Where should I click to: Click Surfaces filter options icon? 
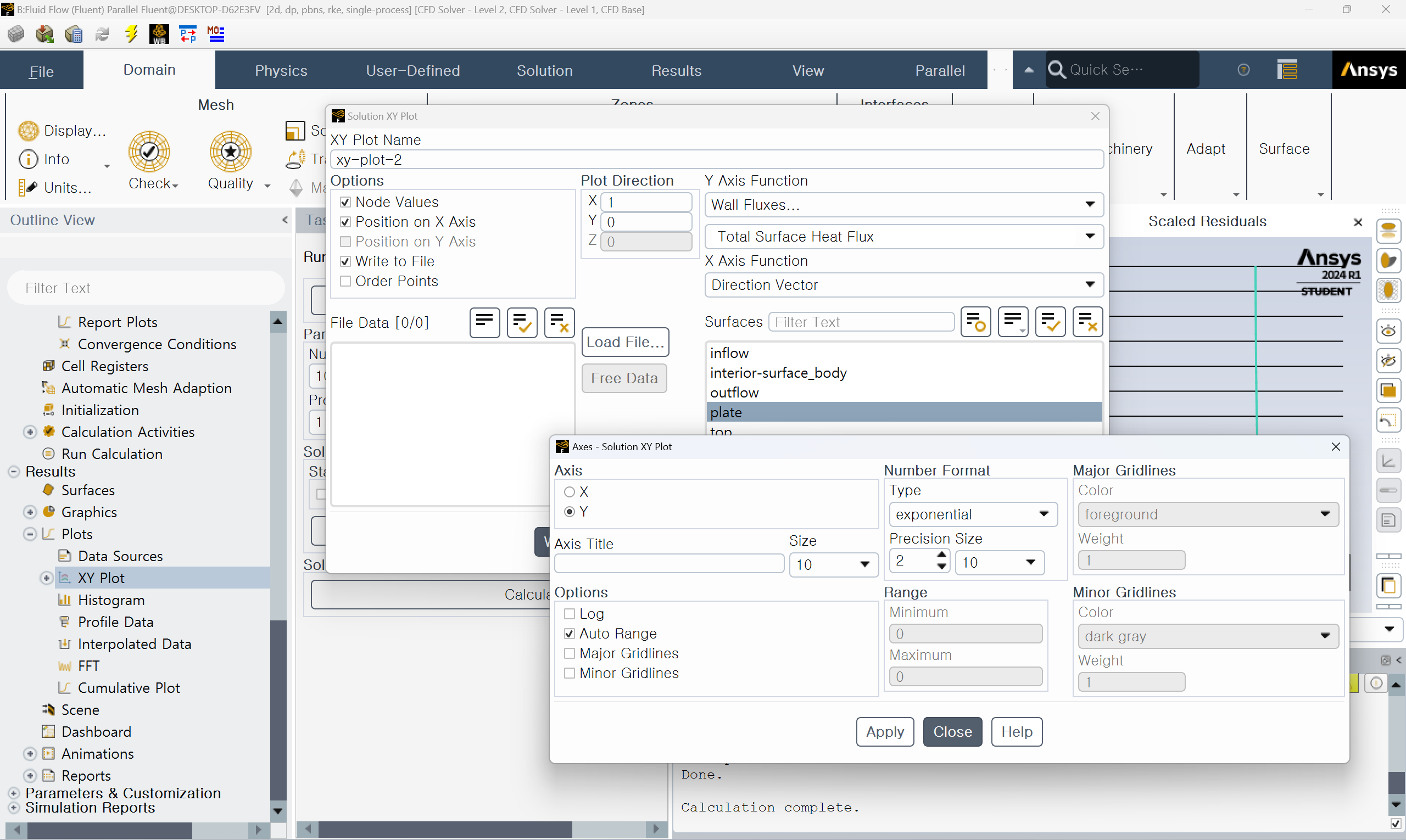(x=975, y=322)
